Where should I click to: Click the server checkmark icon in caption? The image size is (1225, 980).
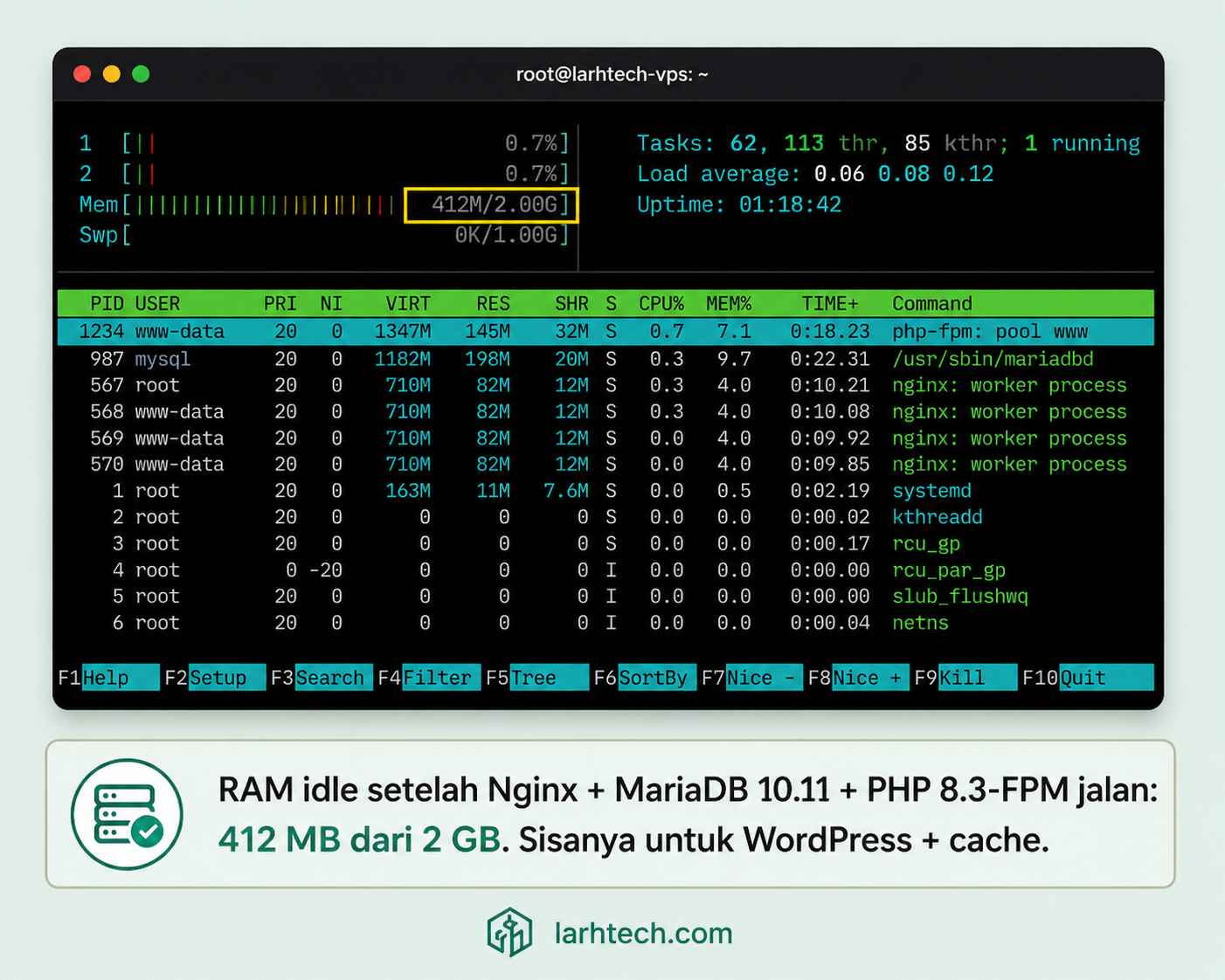tap(127, 814)
